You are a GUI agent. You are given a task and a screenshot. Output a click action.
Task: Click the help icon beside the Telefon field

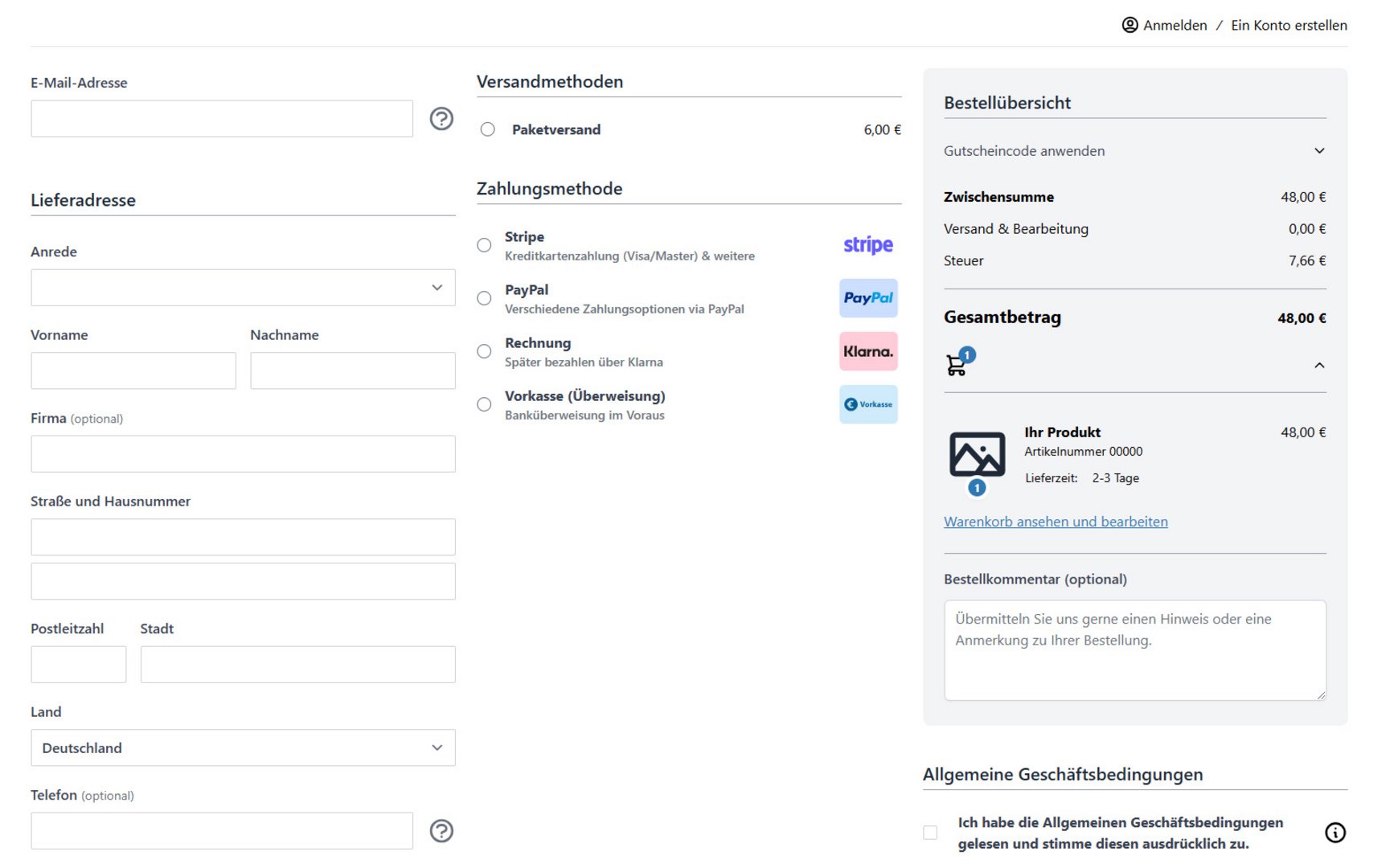(x=441, y=831)
